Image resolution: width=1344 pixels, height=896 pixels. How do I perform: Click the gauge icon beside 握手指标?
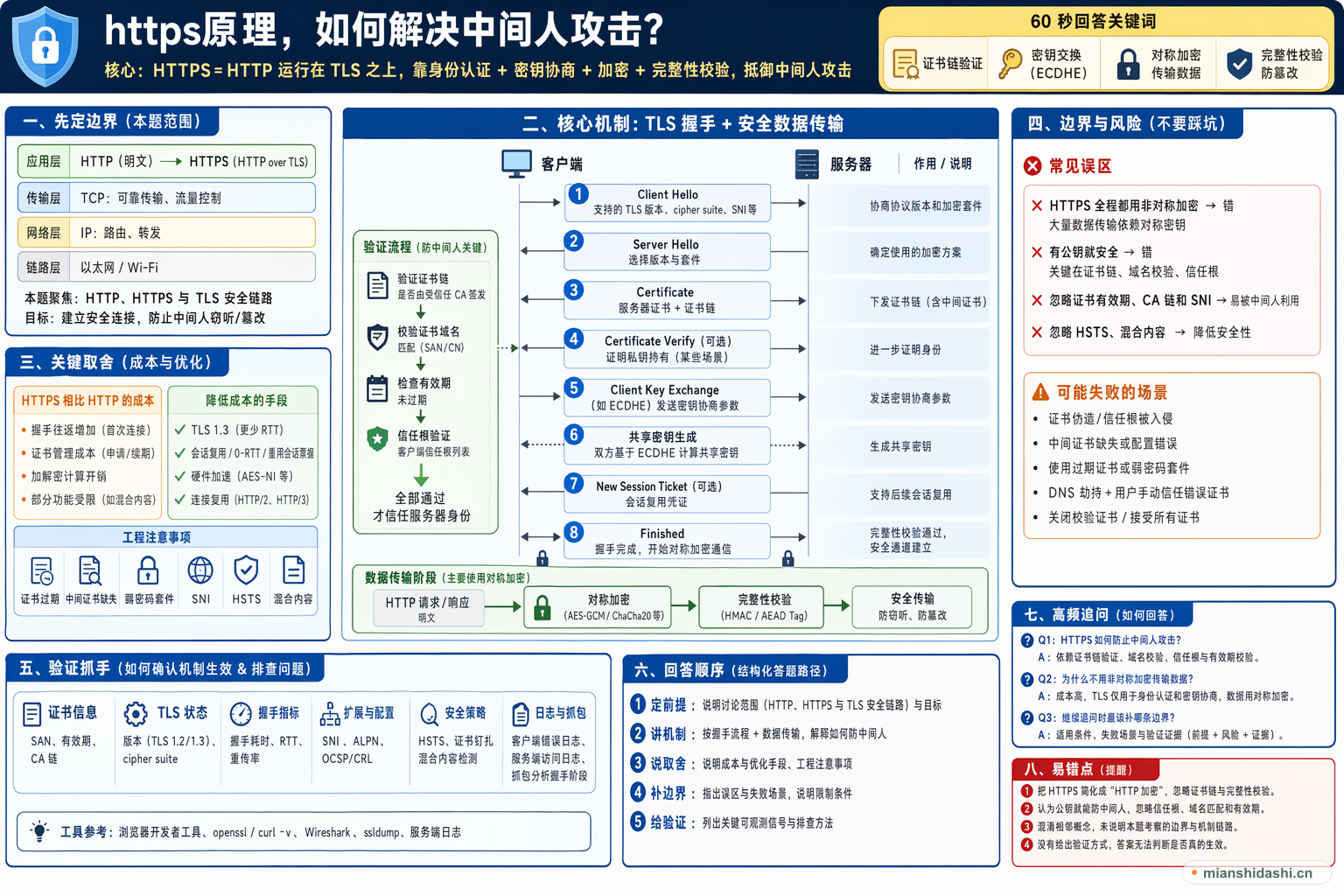(x=241, y=714)
